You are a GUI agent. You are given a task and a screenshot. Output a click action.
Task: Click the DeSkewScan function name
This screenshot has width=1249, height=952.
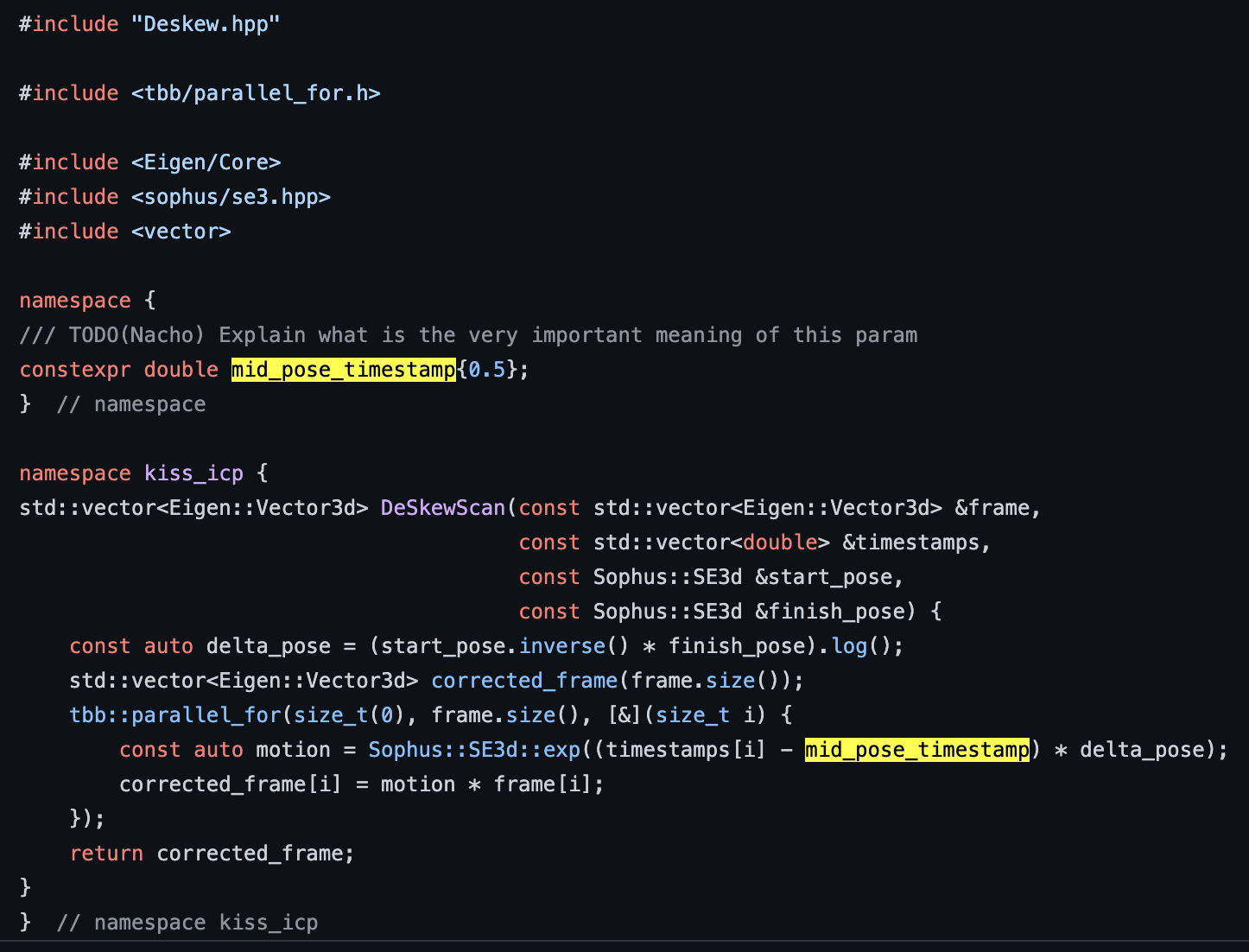(442, 507)
